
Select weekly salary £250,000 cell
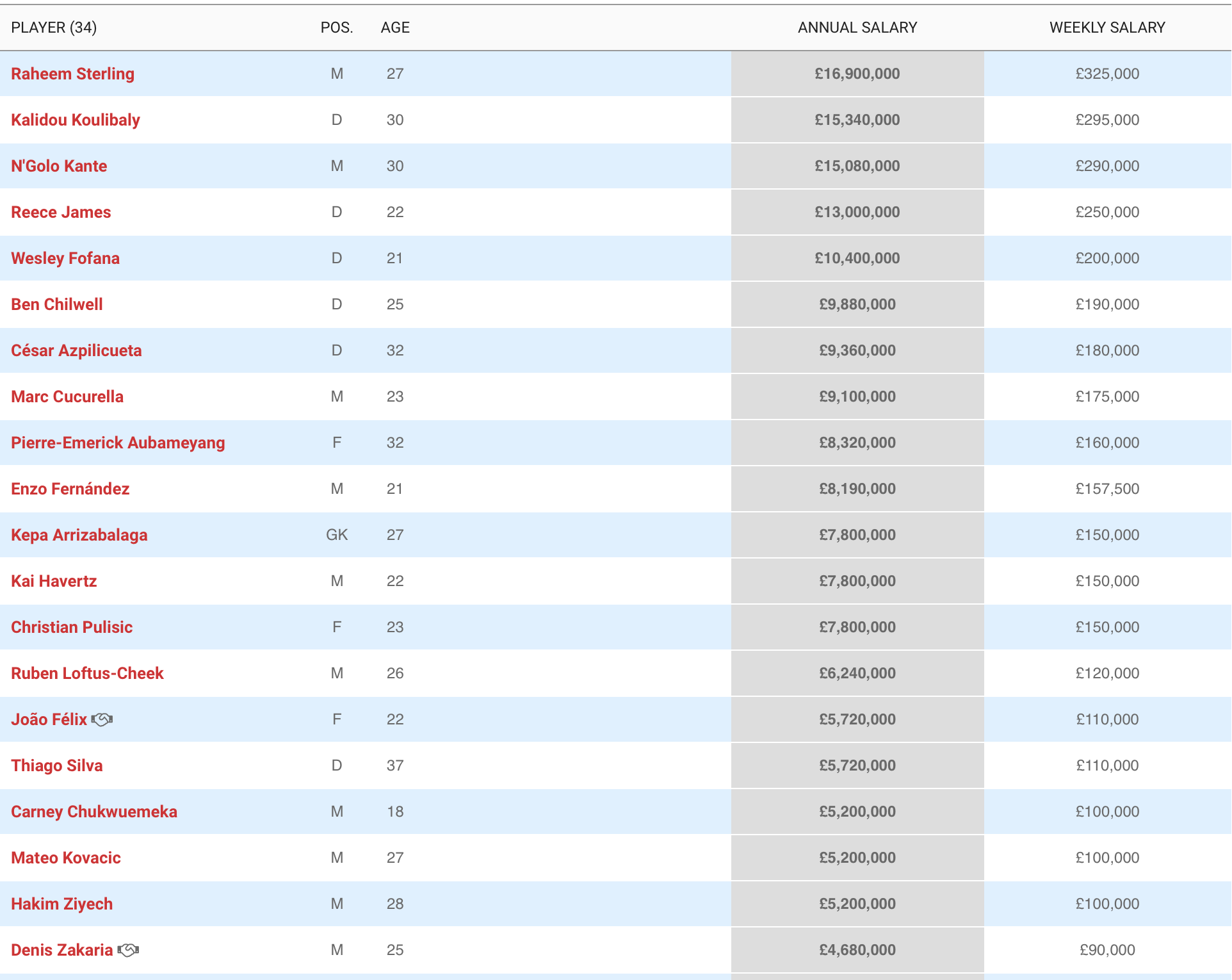pyautogui.click(x=1107, y=212)
